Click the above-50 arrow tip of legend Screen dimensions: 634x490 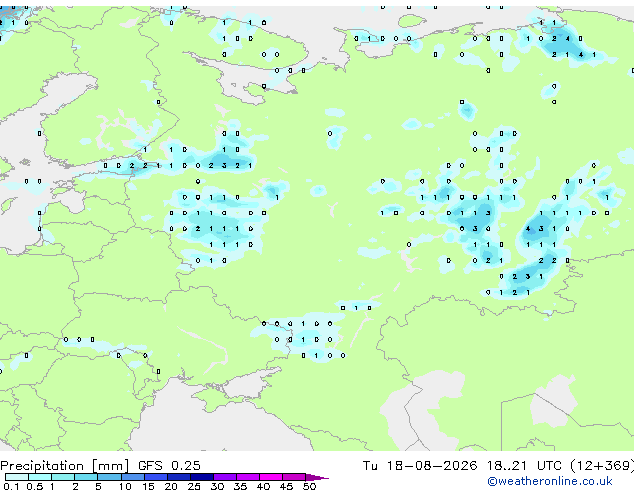click(317, 478)
